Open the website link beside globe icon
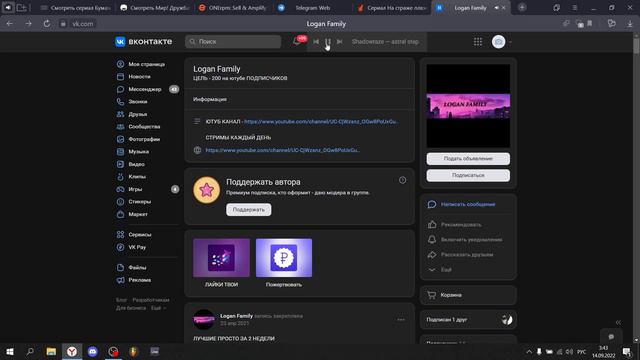Image resolution: width=640 pixels, height=360 pixels. [282, 150]
